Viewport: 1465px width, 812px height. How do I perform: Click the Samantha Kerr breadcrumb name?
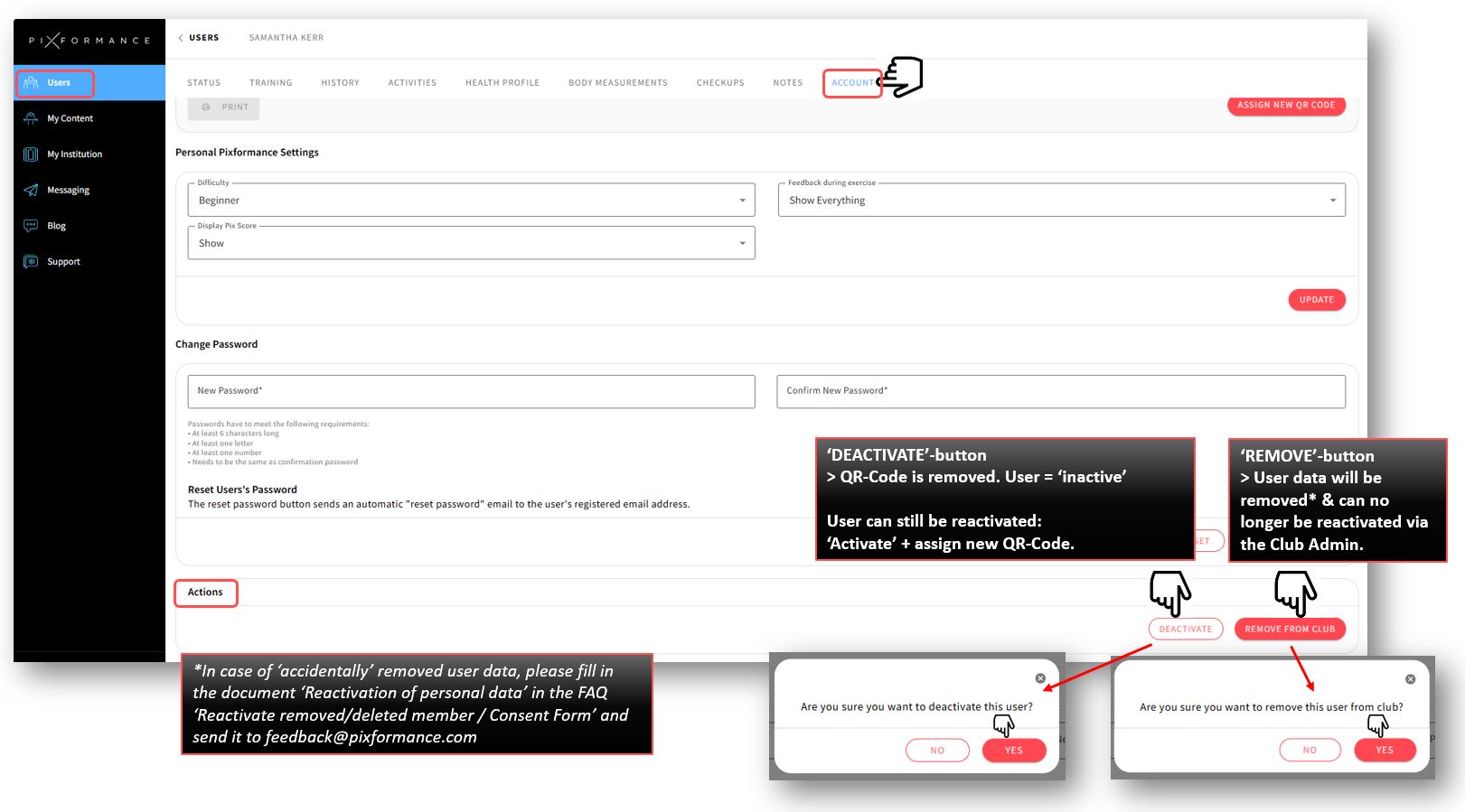coord(286,38)
